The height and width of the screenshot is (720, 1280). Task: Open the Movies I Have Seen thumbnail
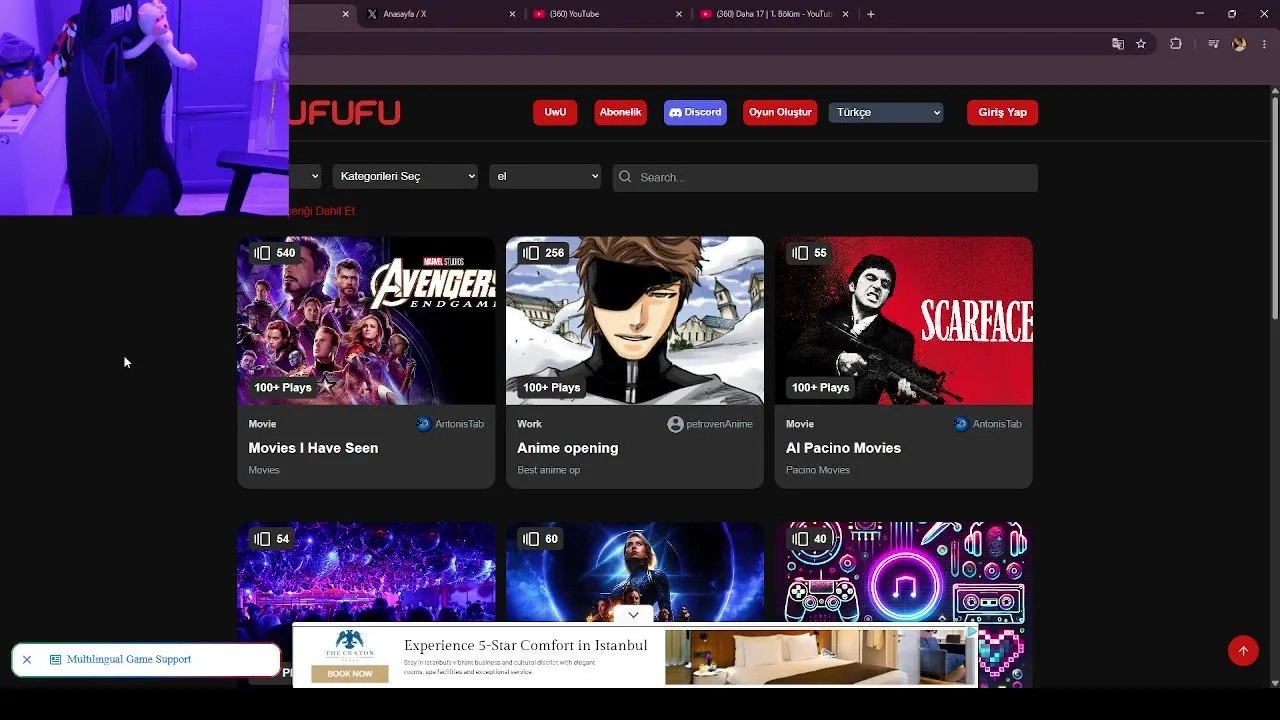(x=366, y=320)
